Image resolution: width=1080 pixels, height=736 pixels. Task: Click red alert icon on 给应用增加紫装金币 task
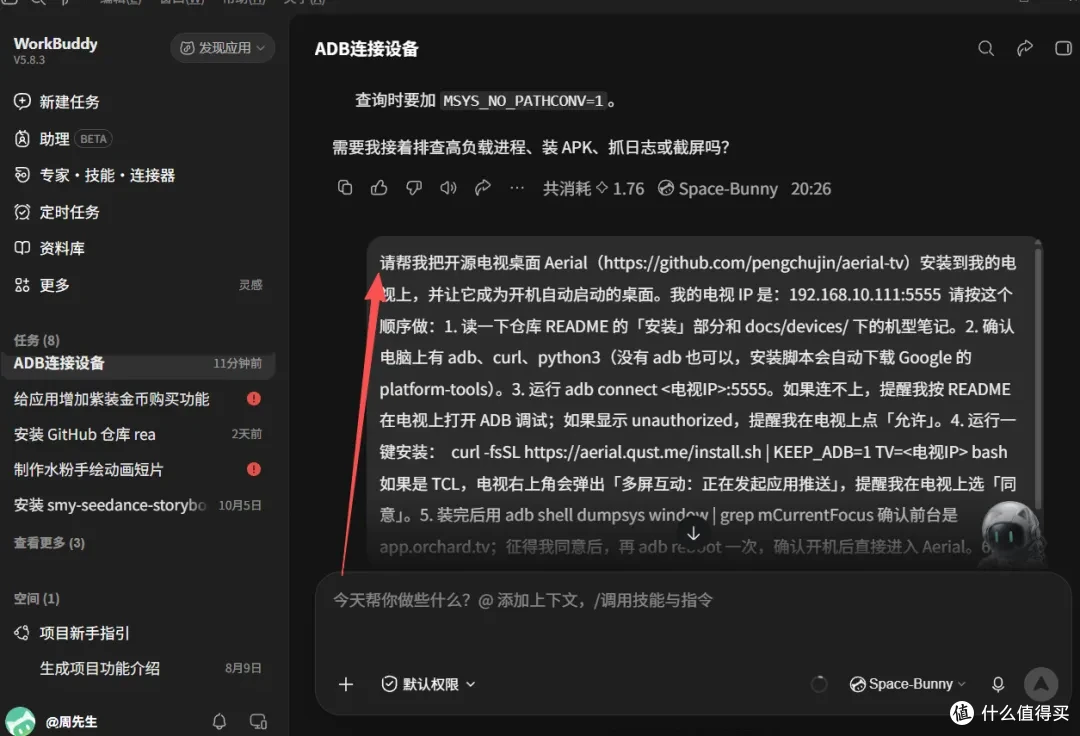[x=254, y=399]
